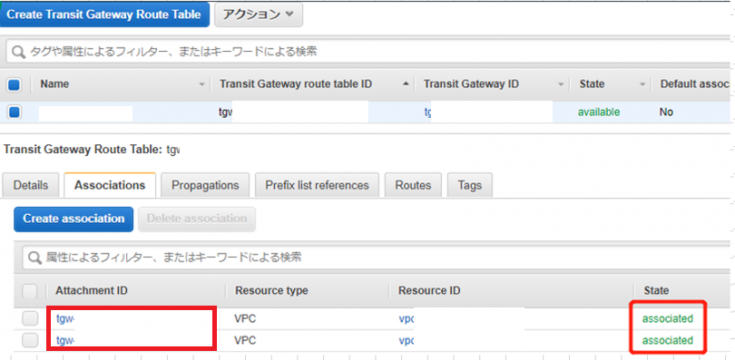The height and width of the screenshot is (360, 735).
Task: Open the アクション dropdown menu
Action: [259, 15]
